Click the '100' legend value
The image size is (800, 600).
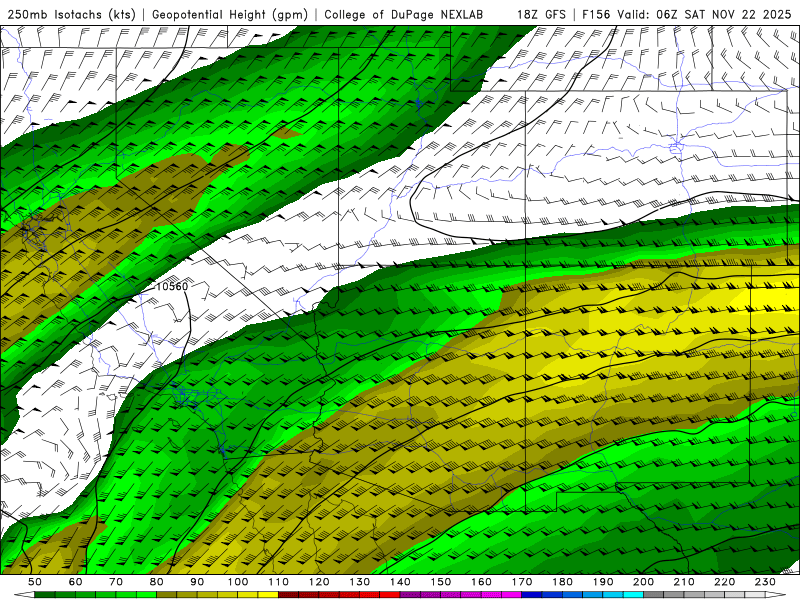238,582
